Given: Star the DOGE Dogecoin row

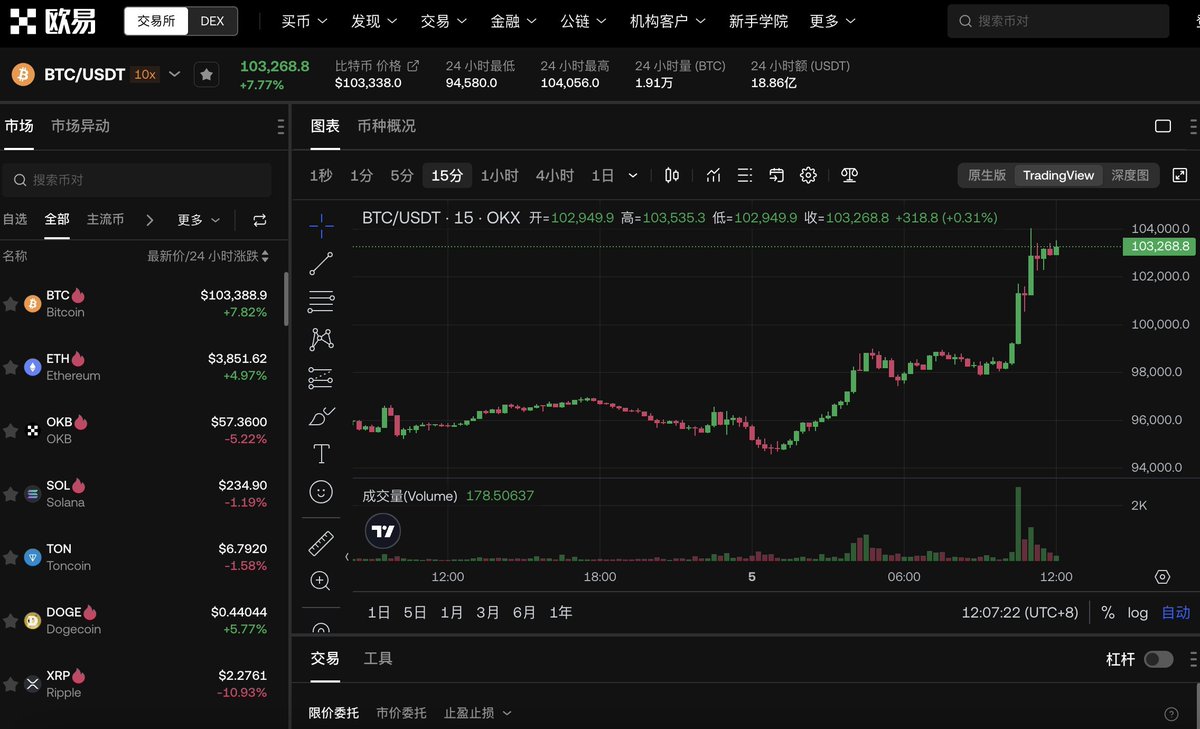Looking at the screenshot, I should tap(10, 621).
